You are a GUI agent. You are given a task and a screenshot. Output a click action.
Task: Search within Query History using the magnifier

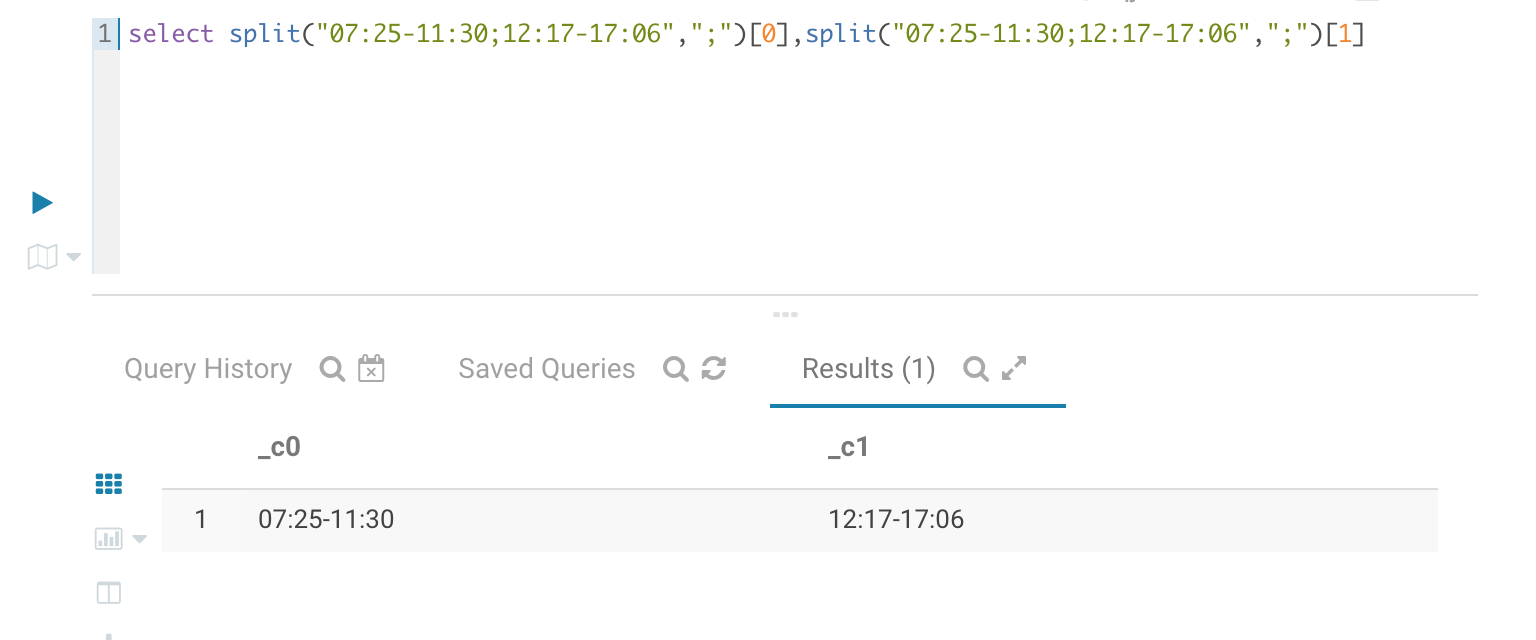pos(332,369)
